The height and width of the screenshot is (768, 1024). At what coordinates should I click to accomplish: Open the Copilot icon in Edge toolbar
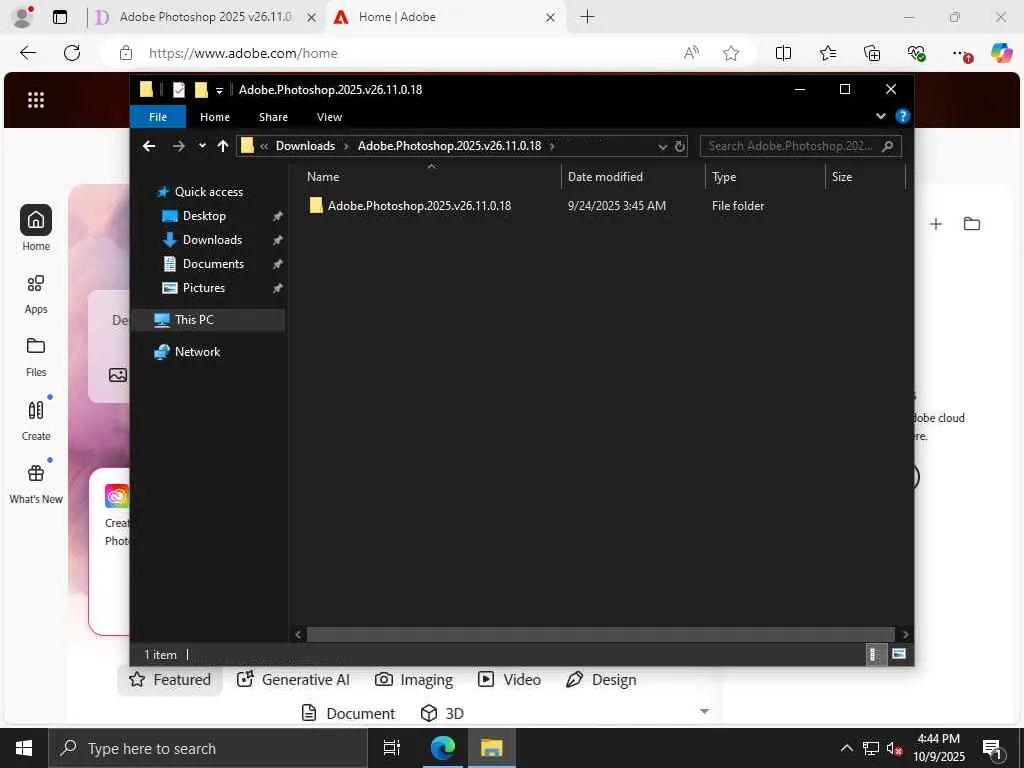[1001, 53]
